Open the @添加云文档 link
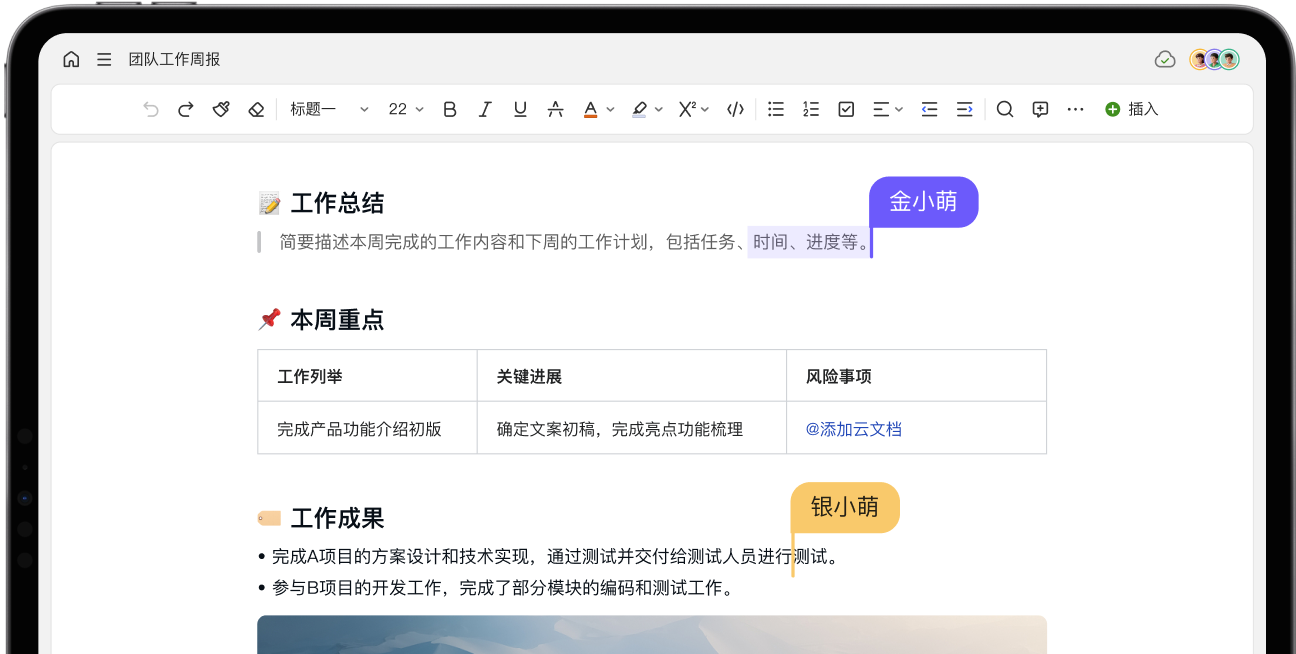This screenshot has height=654, width=1296. coord(854,429)
